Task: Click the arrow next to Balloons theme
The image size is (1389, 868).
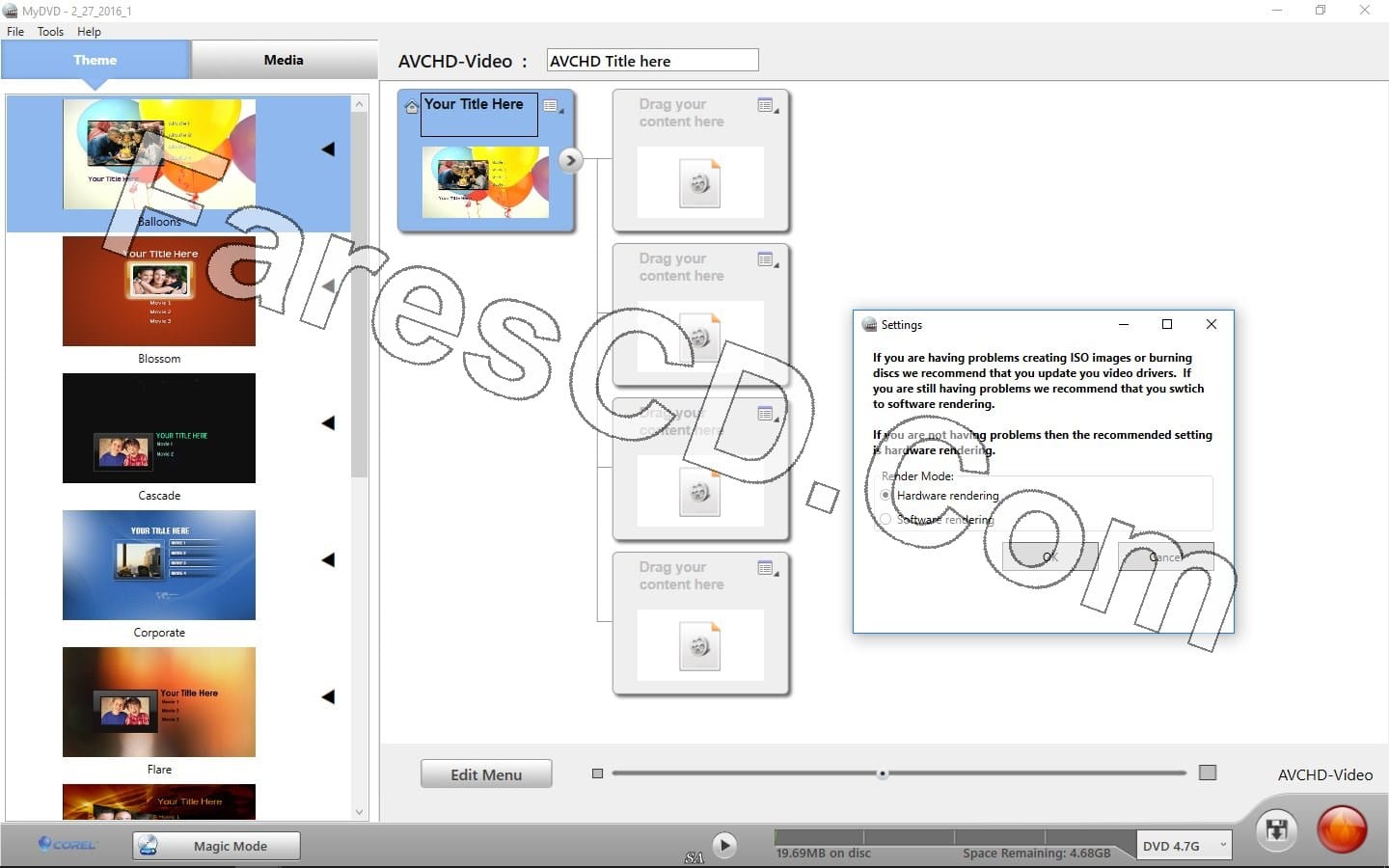Action: pyautogui.click(x=328, y=149)
